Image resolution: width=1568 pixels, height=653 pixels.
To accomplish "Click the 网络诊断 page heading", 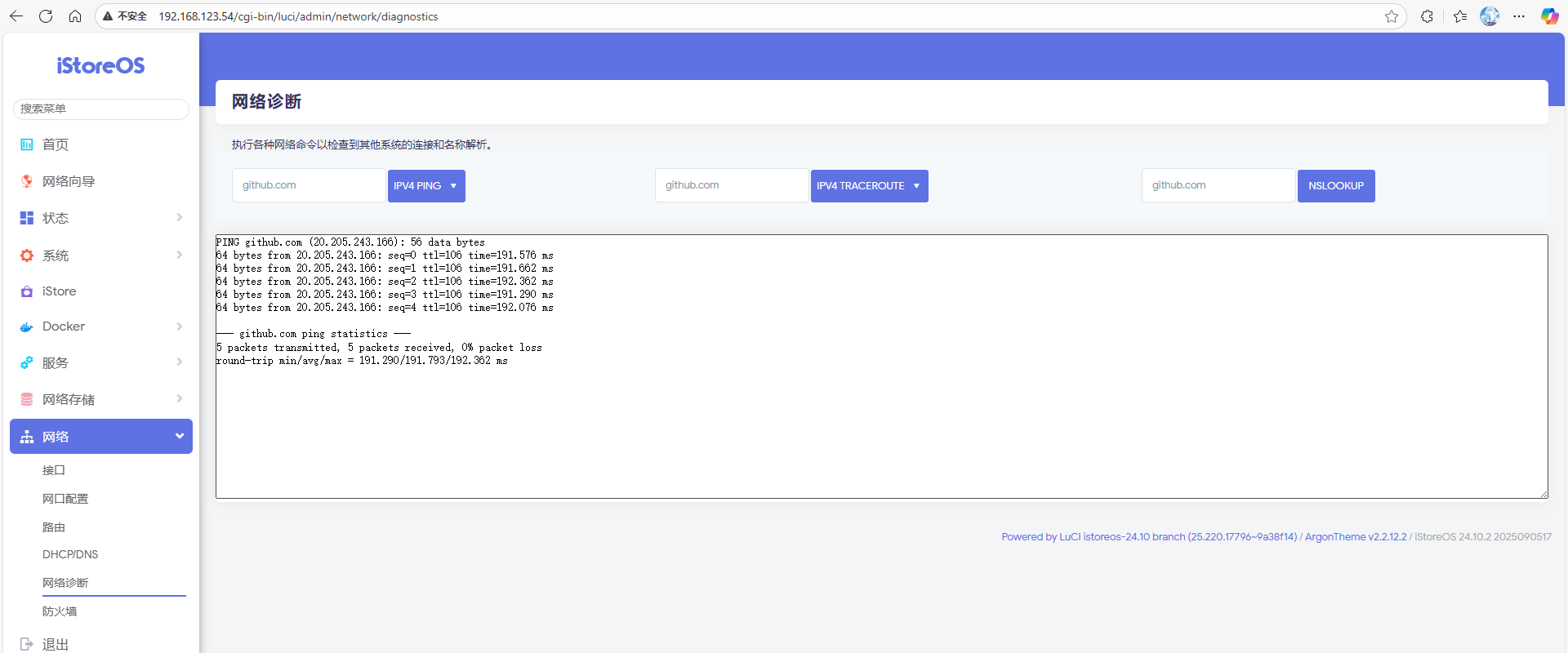I will click(x=266, y=102).
